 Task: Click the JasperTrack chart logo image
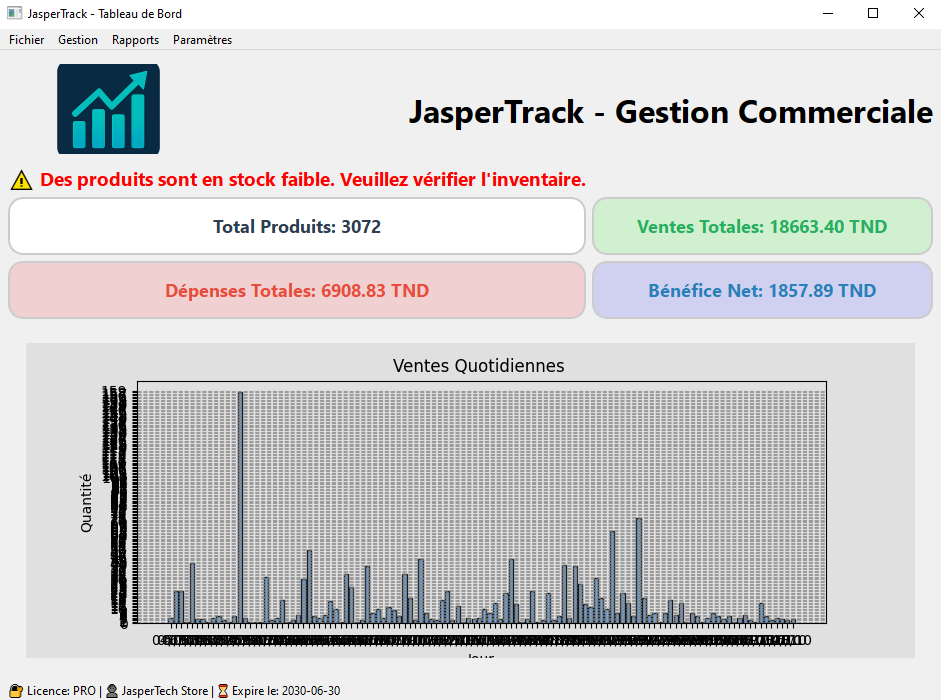pyautogui.click(x=109, y=109)
